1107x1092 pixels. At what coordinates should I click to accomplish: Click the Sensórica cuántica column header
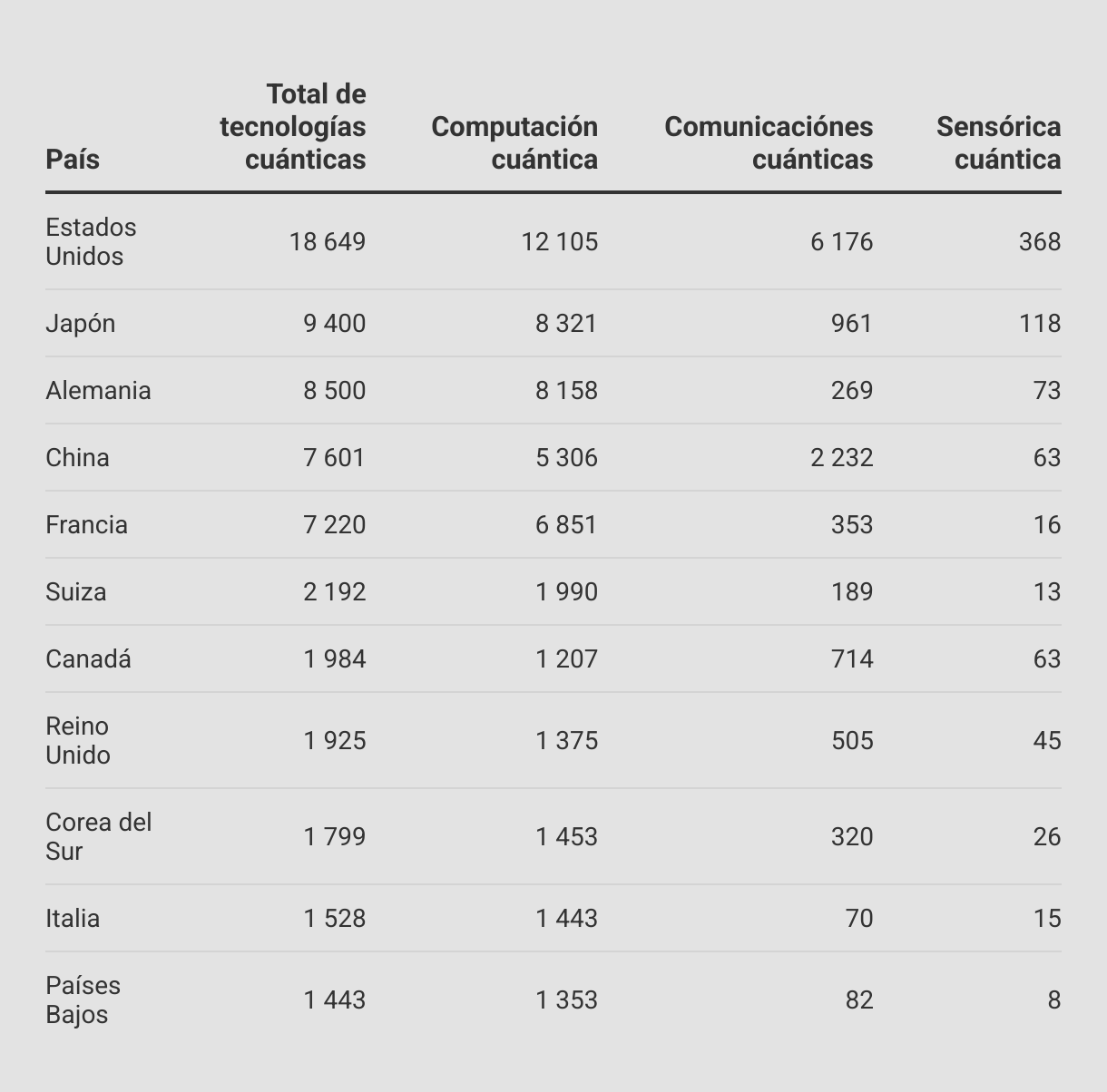pyautogui.click(x=998, y=142)
